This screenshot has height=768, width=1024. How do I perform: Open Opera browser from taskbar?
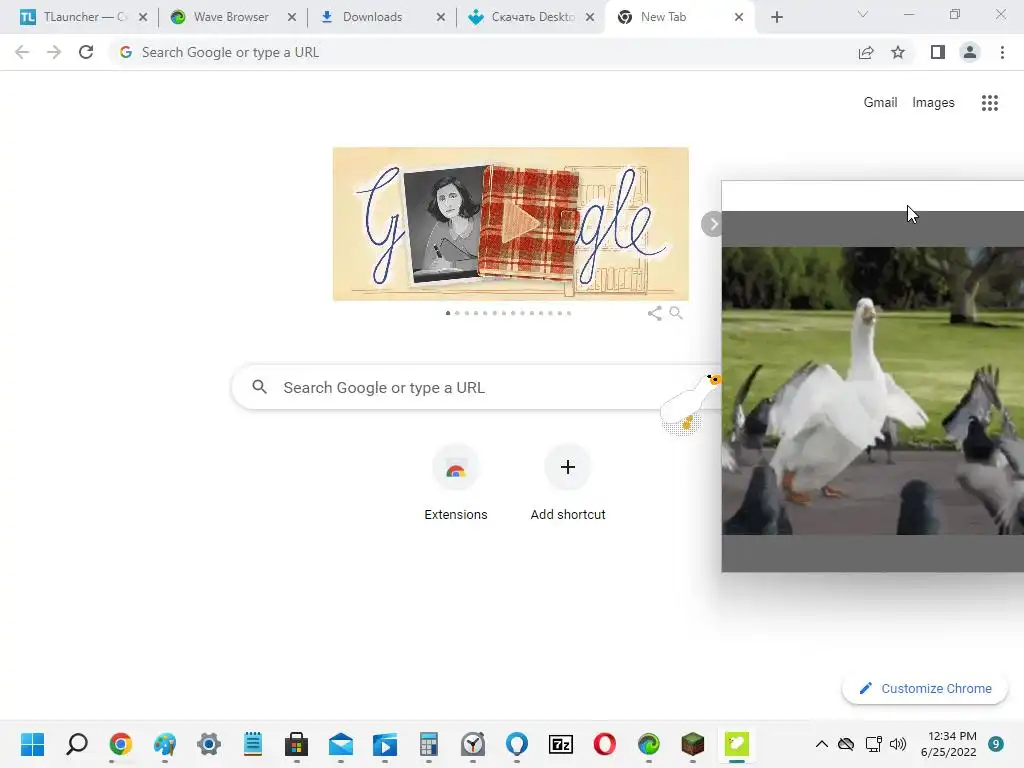click(x=605, y=744)
